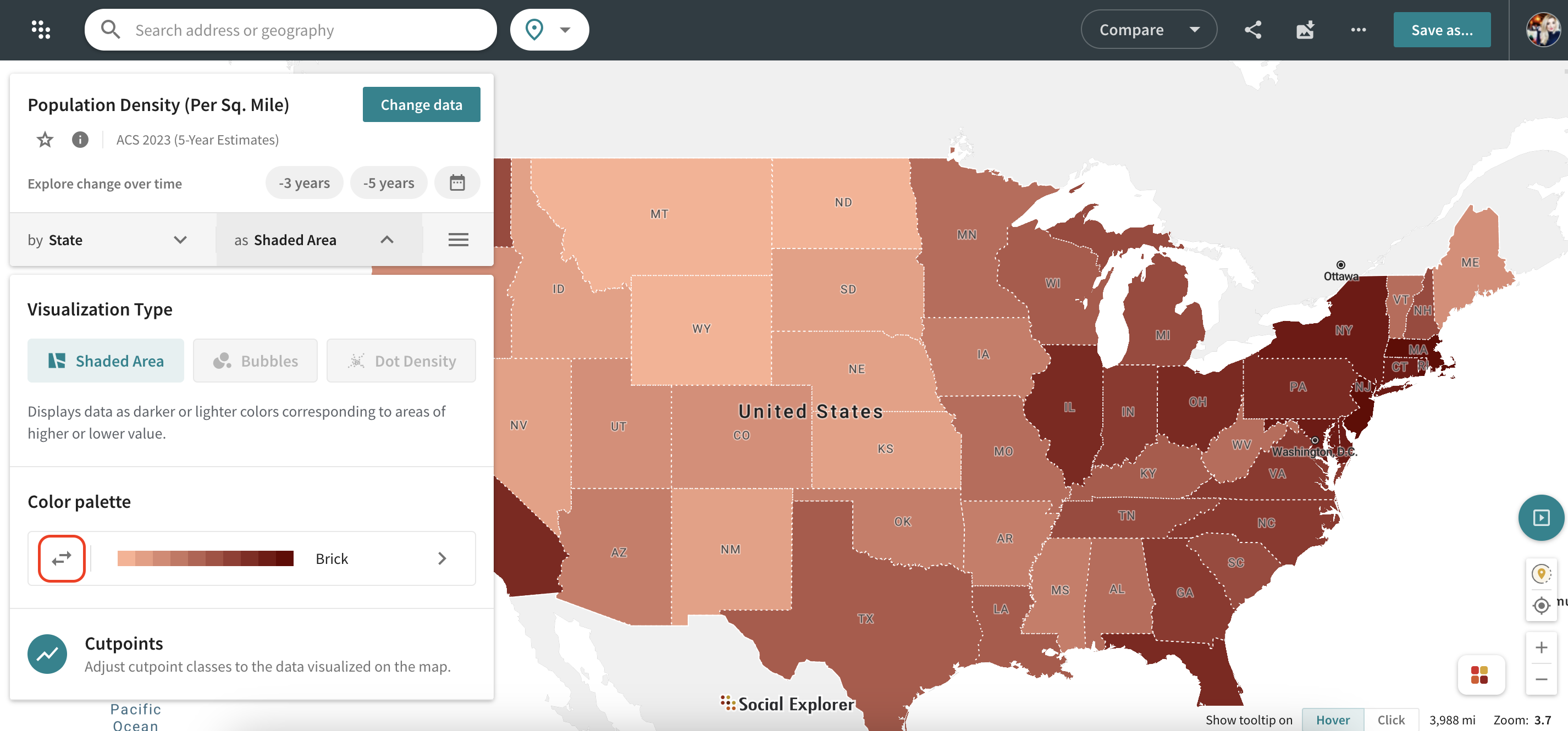Click the Change data button
The image size is (1568, 731).
[421, 104]
